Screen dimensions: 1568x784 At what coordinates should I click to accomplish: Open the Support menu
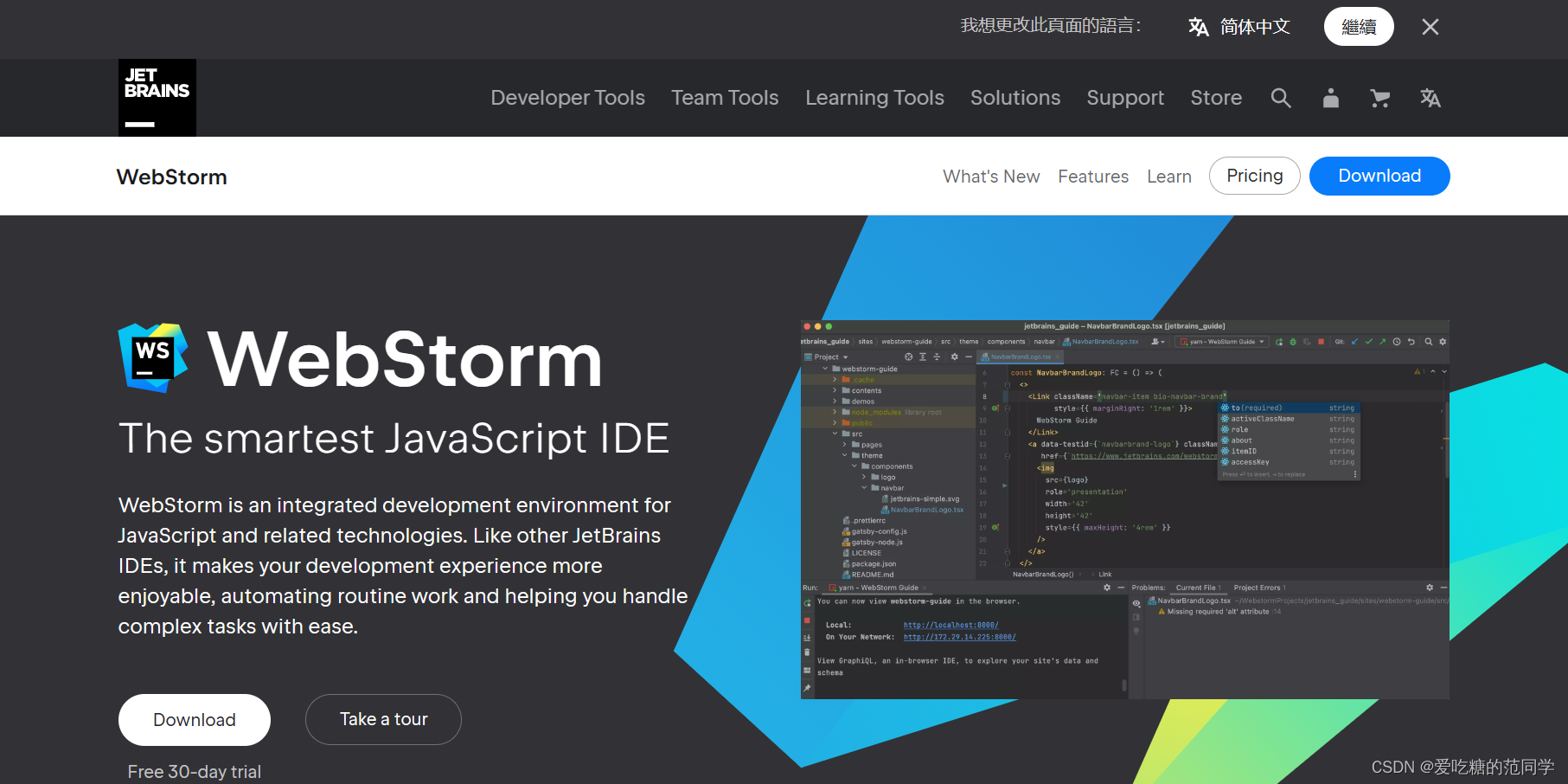1125,98
